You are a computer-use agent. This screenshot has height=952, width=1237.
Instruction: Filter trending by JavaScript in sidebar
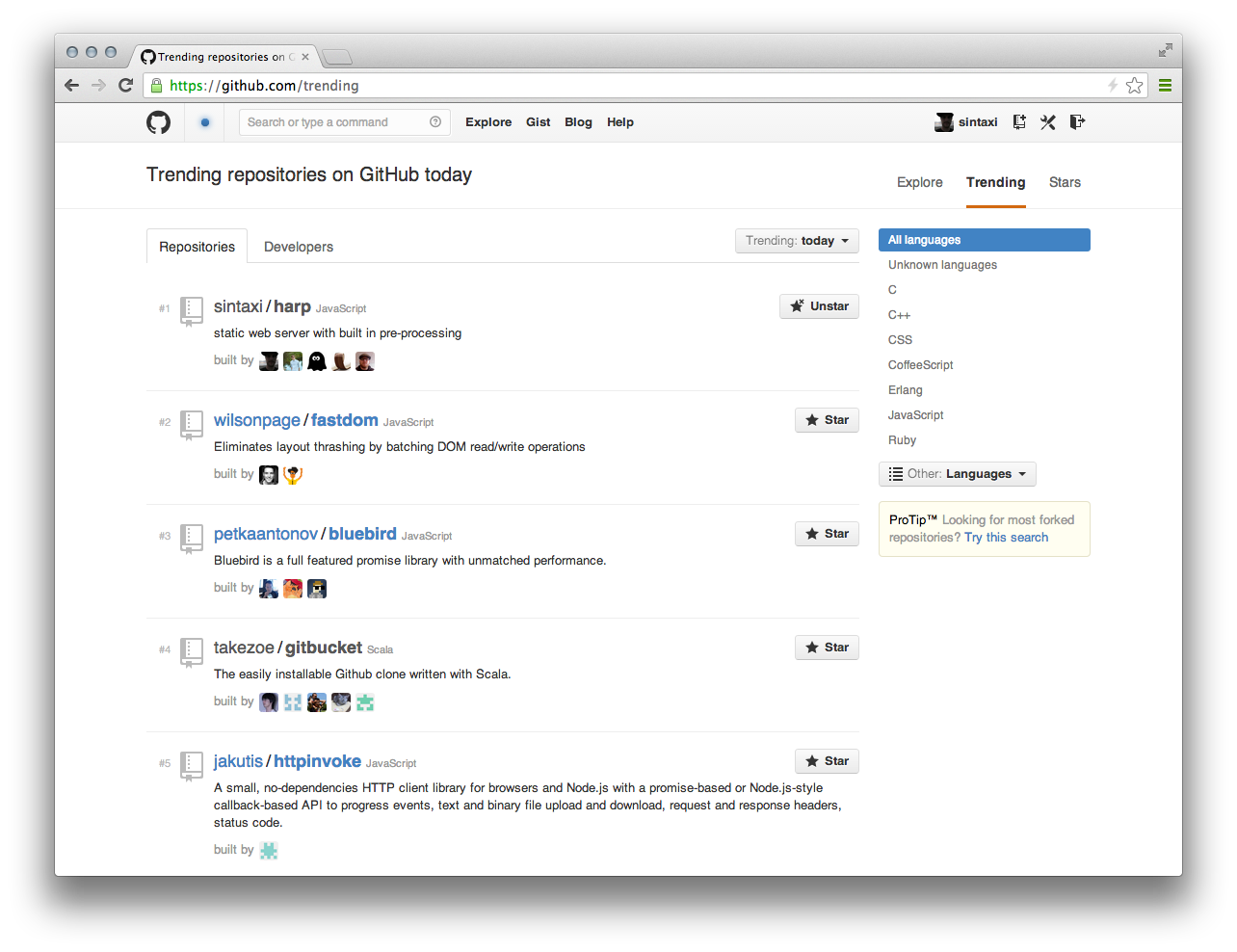pos(915,415)
